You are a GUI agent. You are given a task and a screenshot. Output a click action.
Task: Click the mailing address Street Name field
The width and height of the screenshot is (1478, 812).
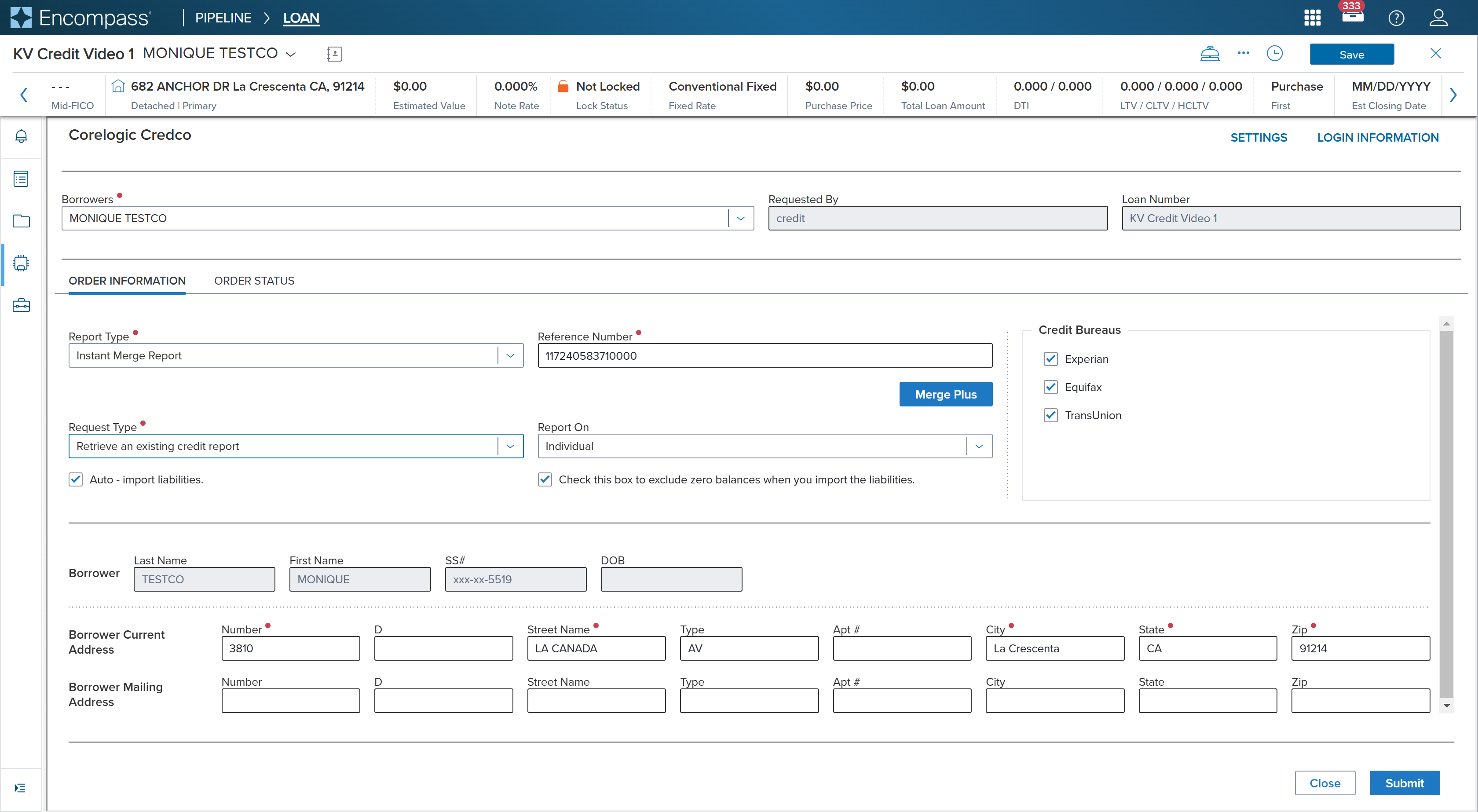[x=596, y=701]
